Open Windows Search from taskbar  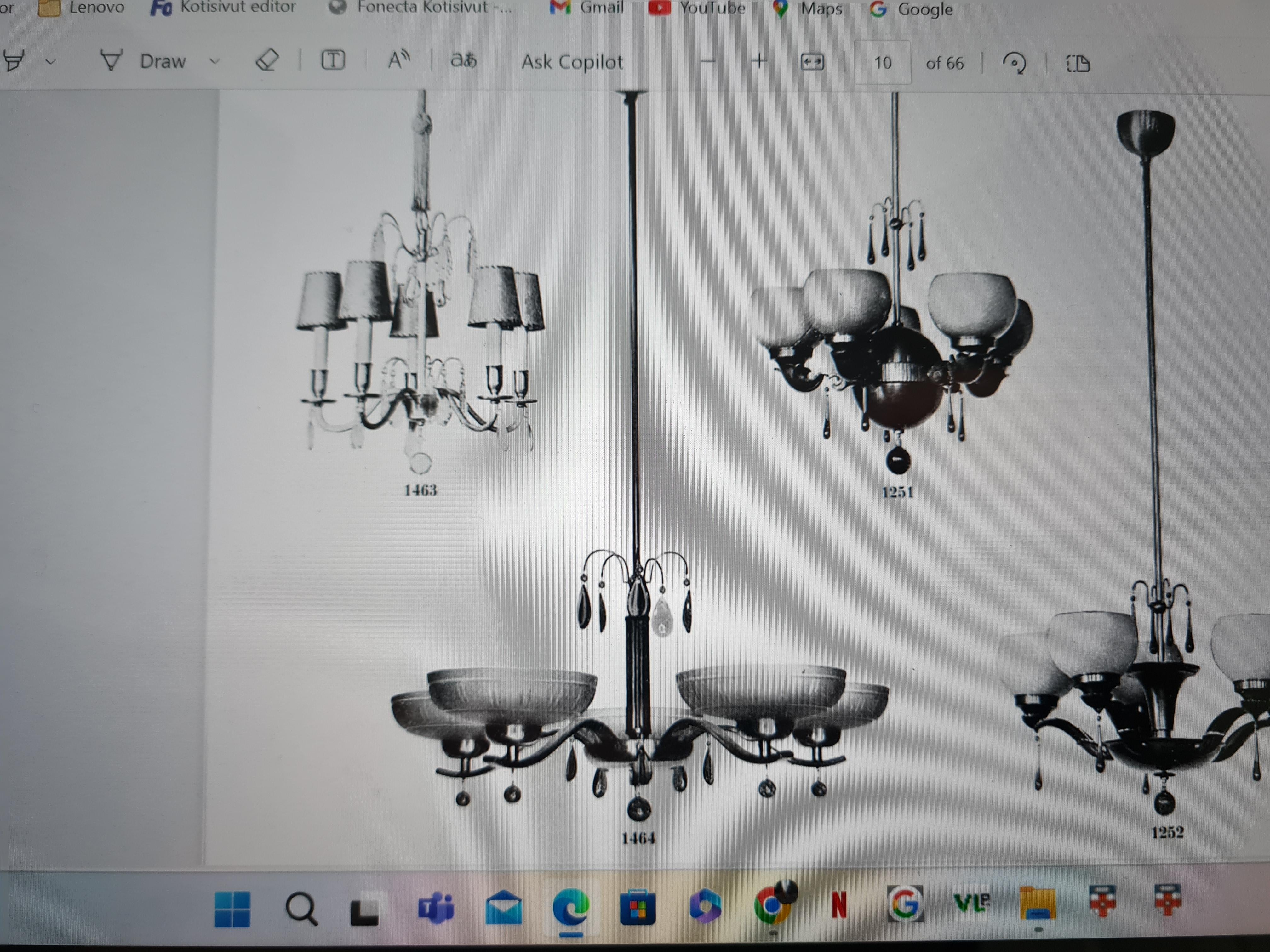(x=301, y=909)
